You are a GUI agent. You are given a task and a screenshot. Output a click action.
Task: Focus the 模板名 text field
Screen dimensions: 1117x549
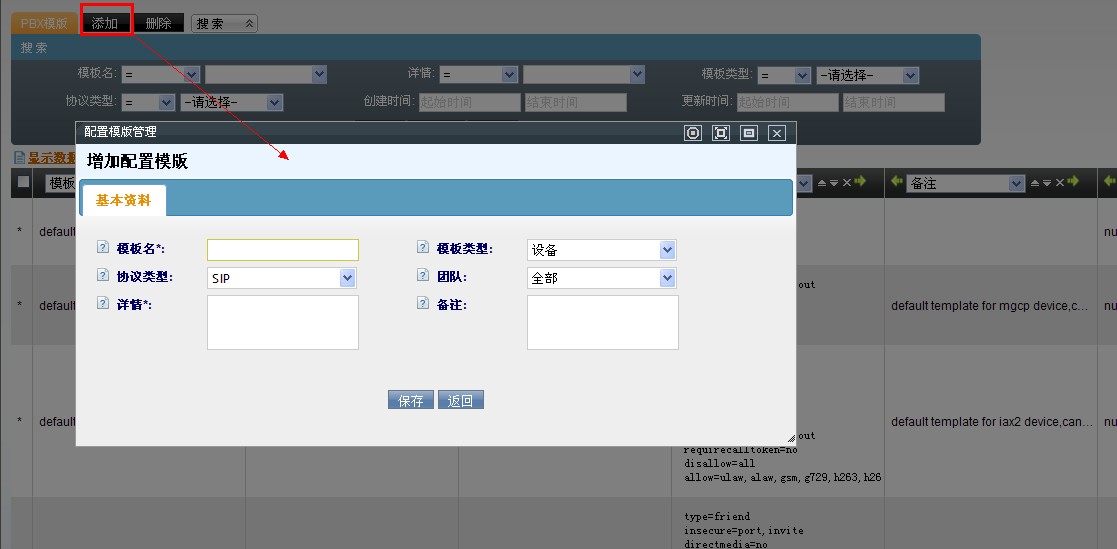click(282, 250)
